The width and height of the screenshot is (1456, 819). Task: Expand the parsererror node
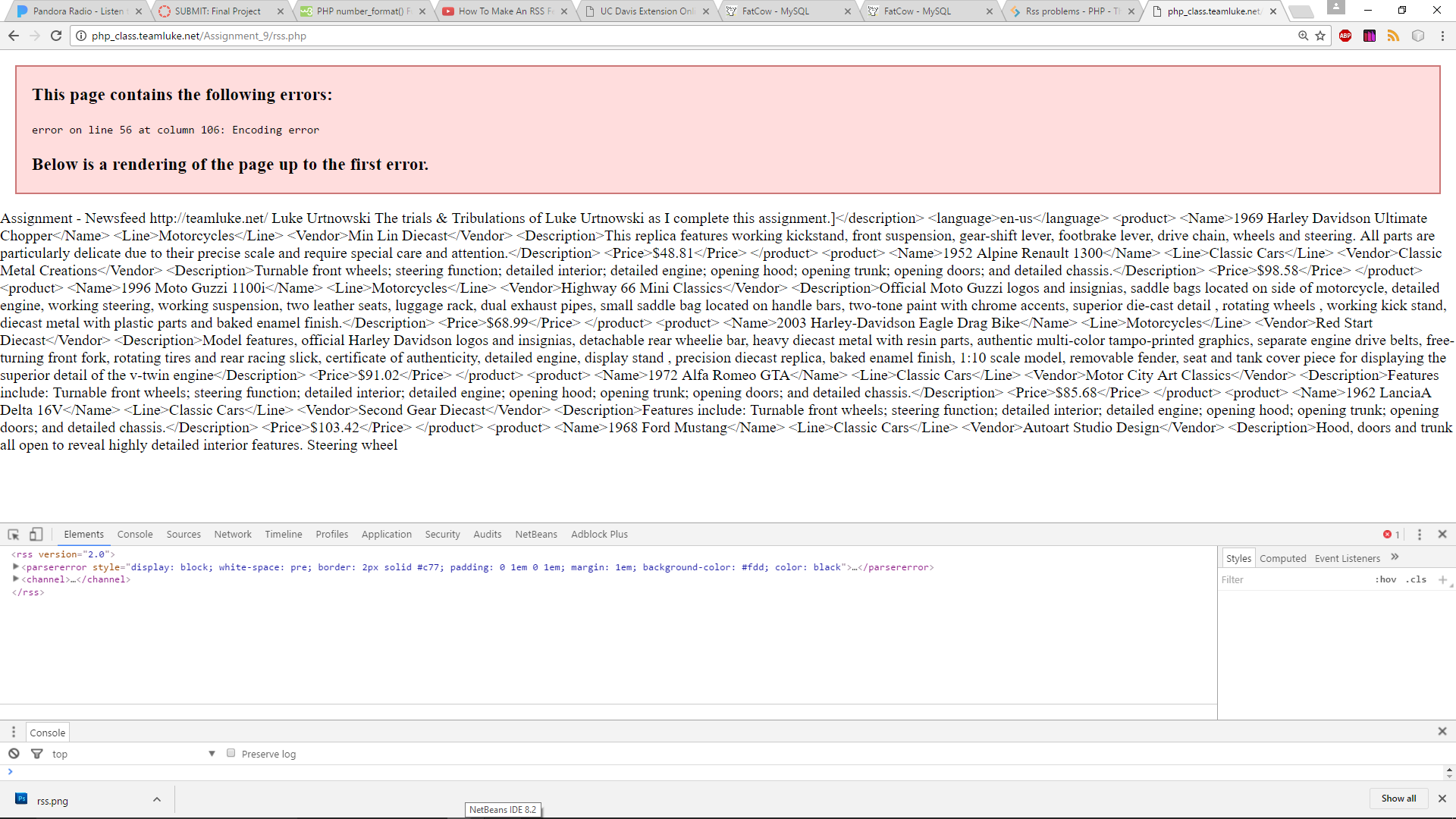tap(15, 566)
